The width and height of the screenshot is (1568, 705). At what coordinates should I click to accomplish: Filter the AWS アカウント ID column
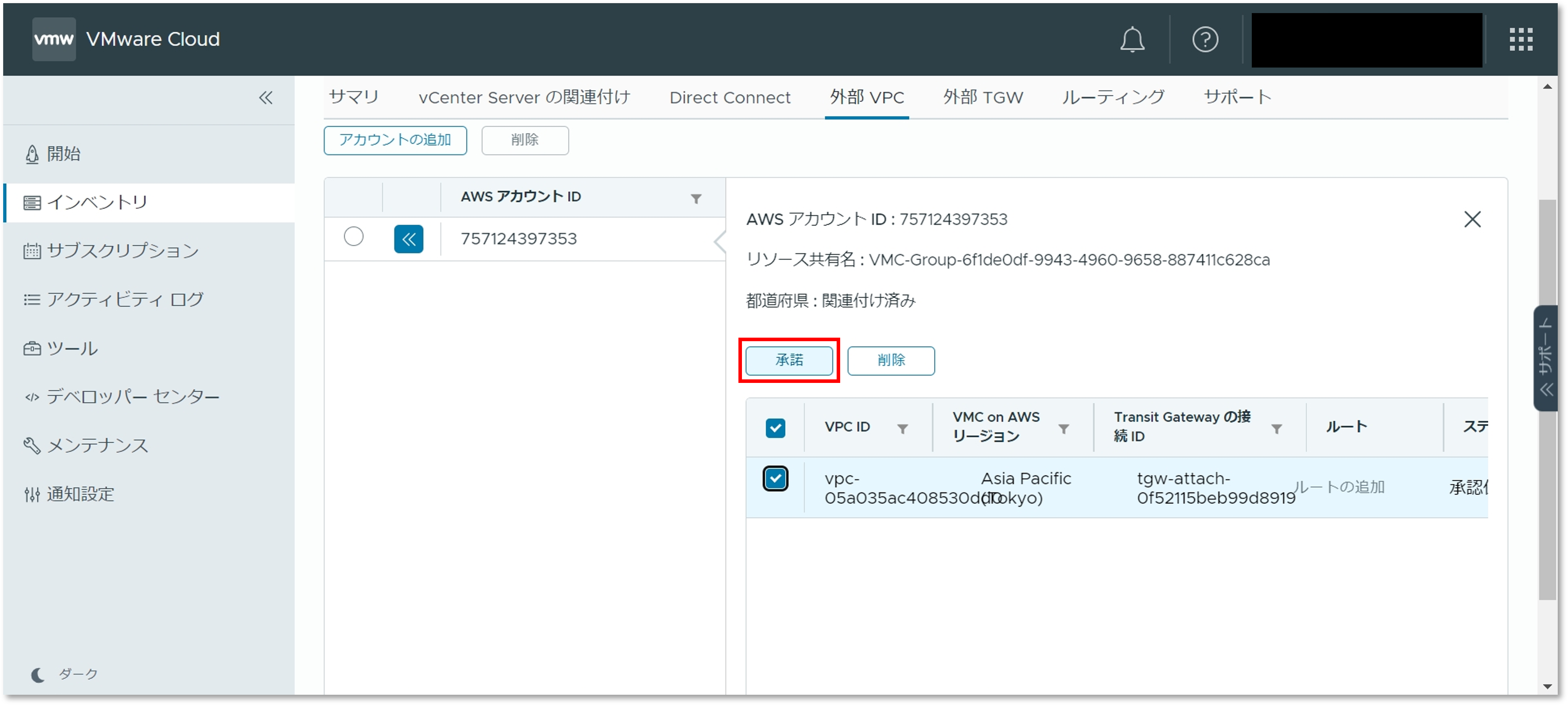[x=696, y=199]
